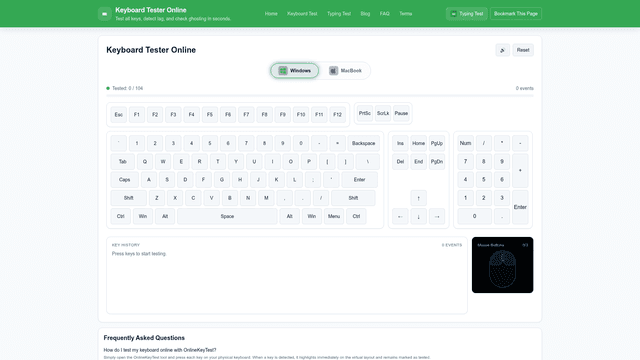Click the F12 key
Image resolution: width=640 pixels, height=360 pixels.
coord(337,115)
